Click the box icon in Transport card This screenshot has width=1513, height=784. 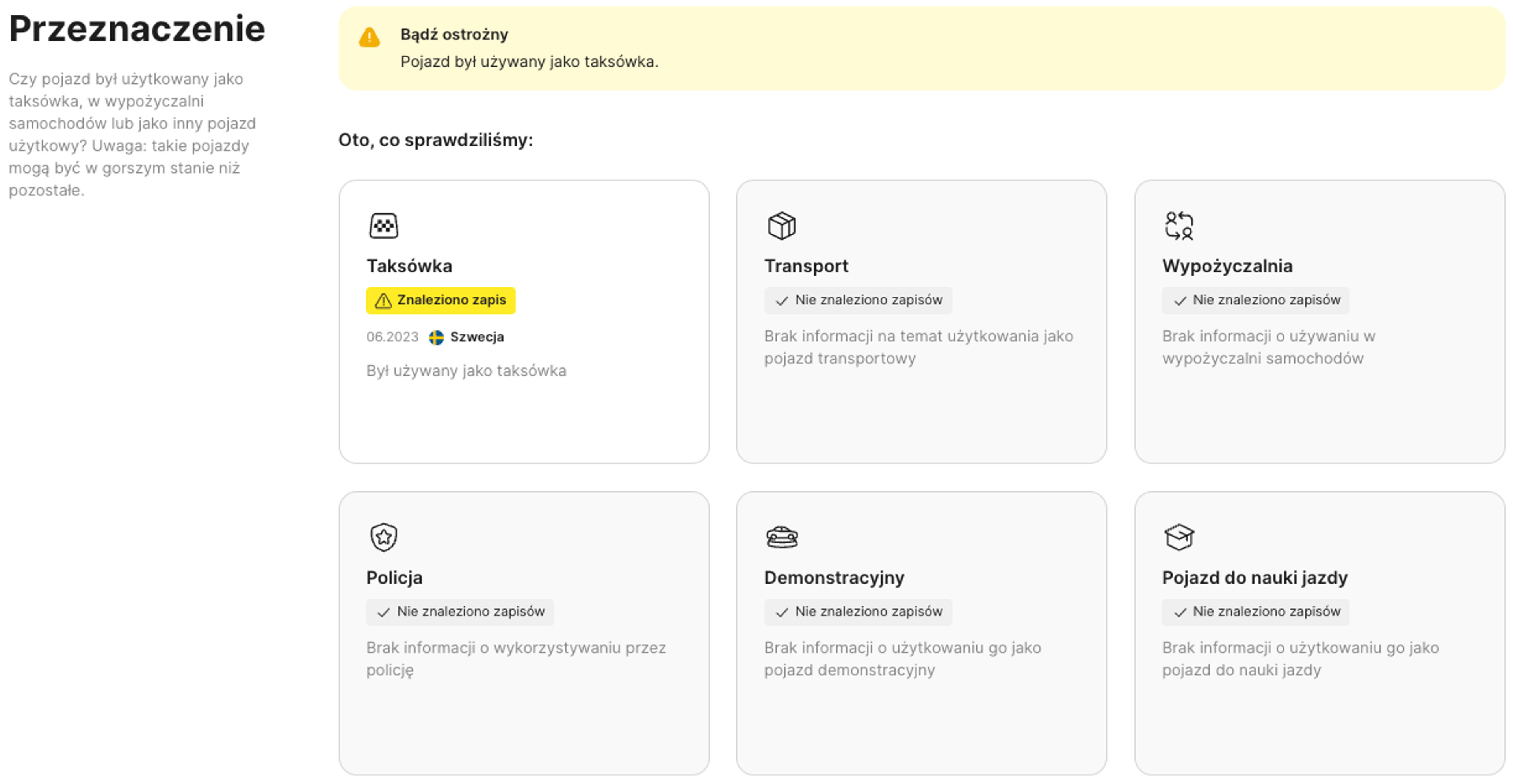pyautogui.click(x=781, y=226)
